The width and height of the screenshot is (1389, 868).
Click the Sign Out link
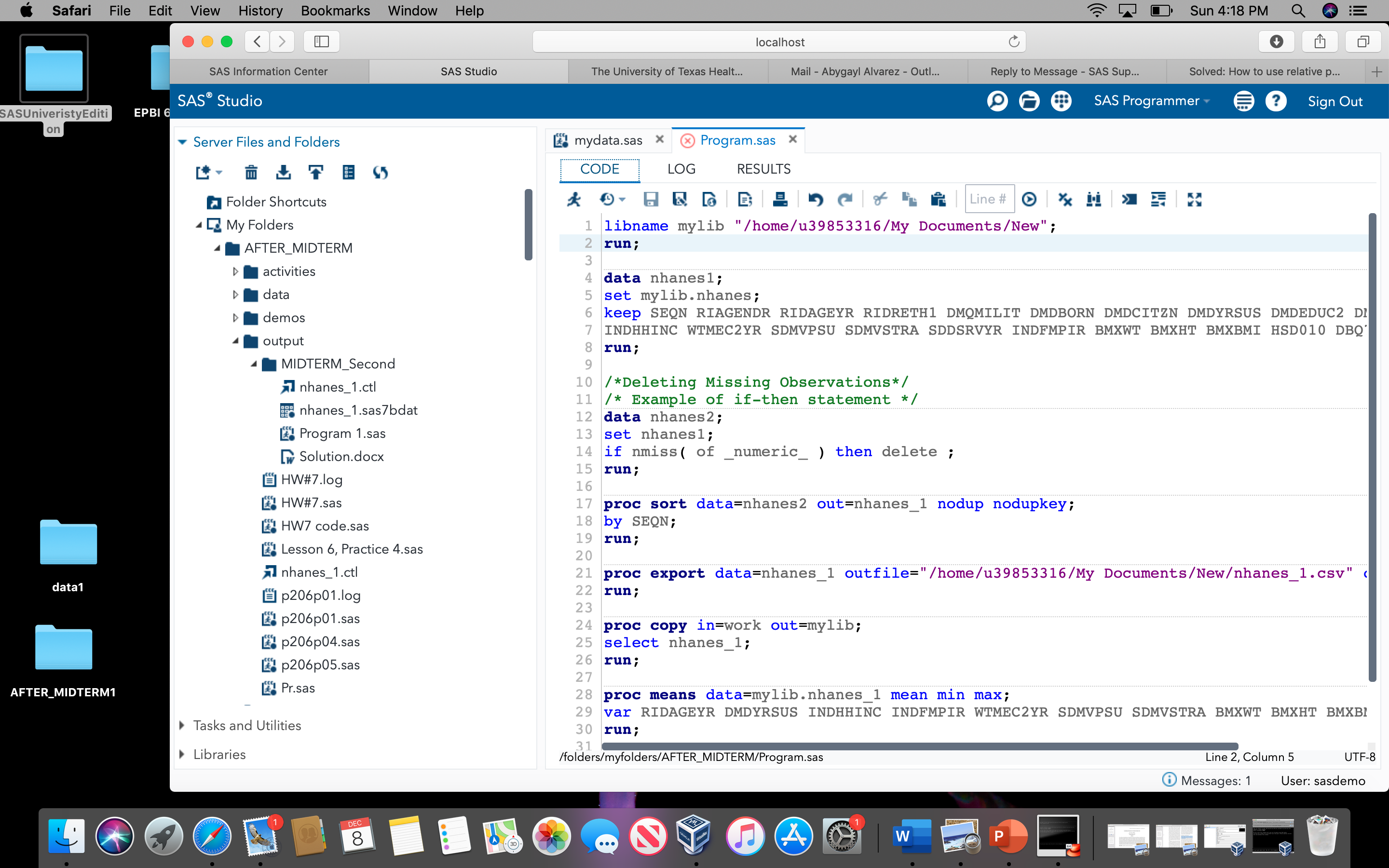(1335, 101)
